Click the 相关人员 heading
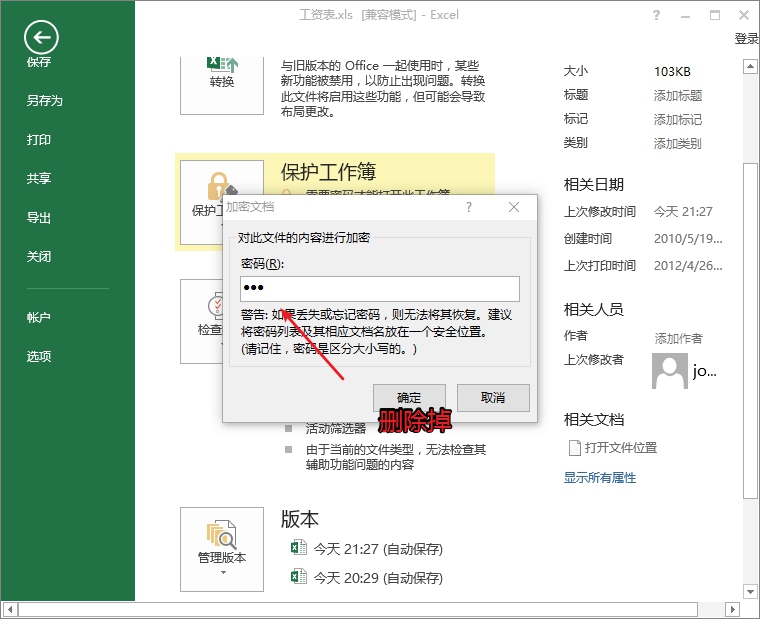760x619 pixels. pos(594,309)
